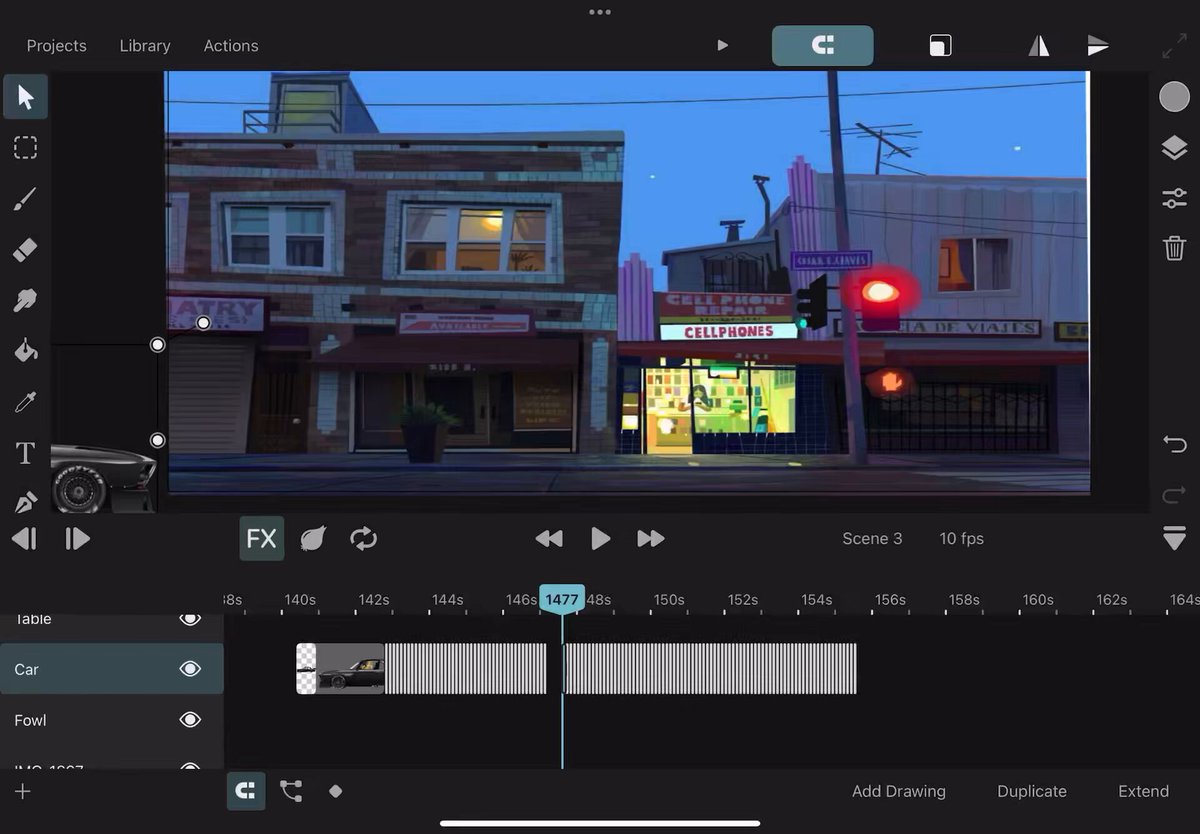Viewport: 1200px width, 834px height.
Task: Click the Duplicate button
Action: (1032, 791)
